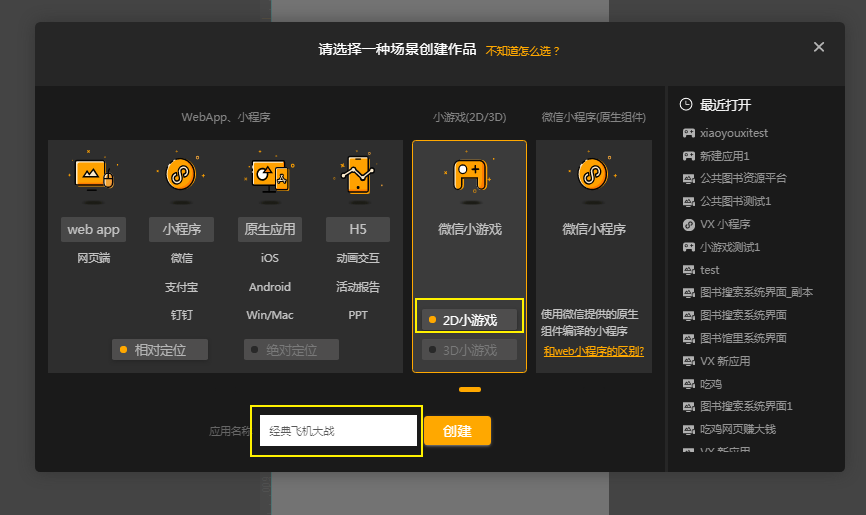The width and height of the screenshot is (866, 515).
Task: Click the Android platform text
Action: pos(270,287)
